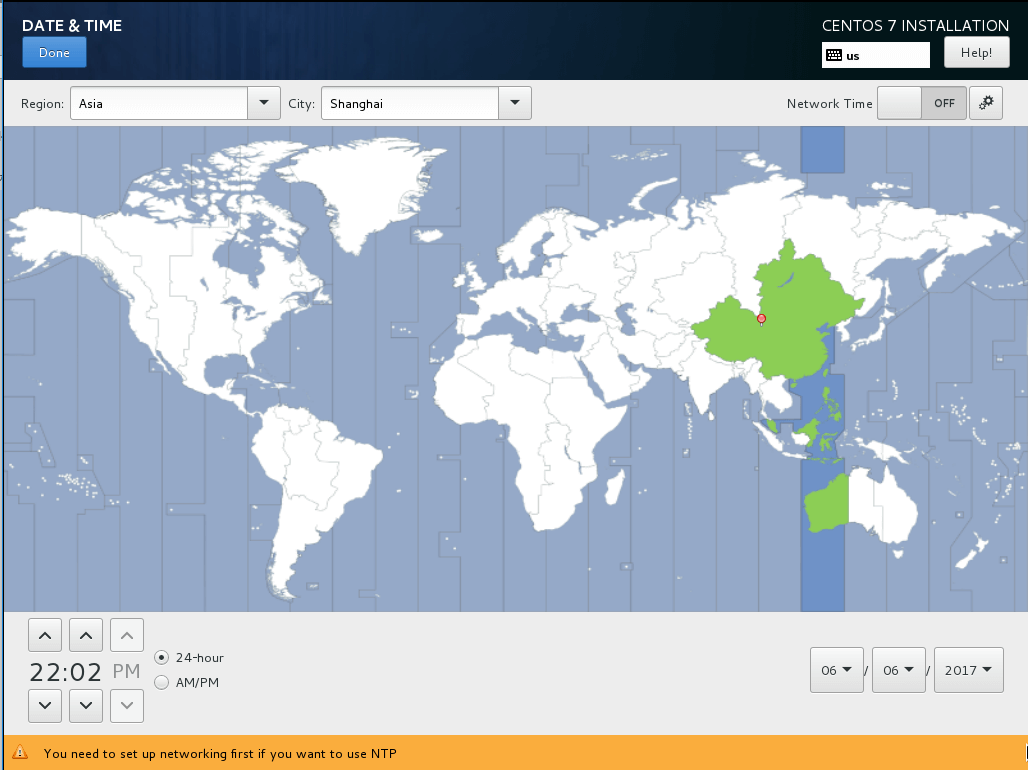The width and height of the screenshot is (1028, 770).
Task: Click the us keyboard layout indicator
Action: pyautogui.click(x=876, y=55)
